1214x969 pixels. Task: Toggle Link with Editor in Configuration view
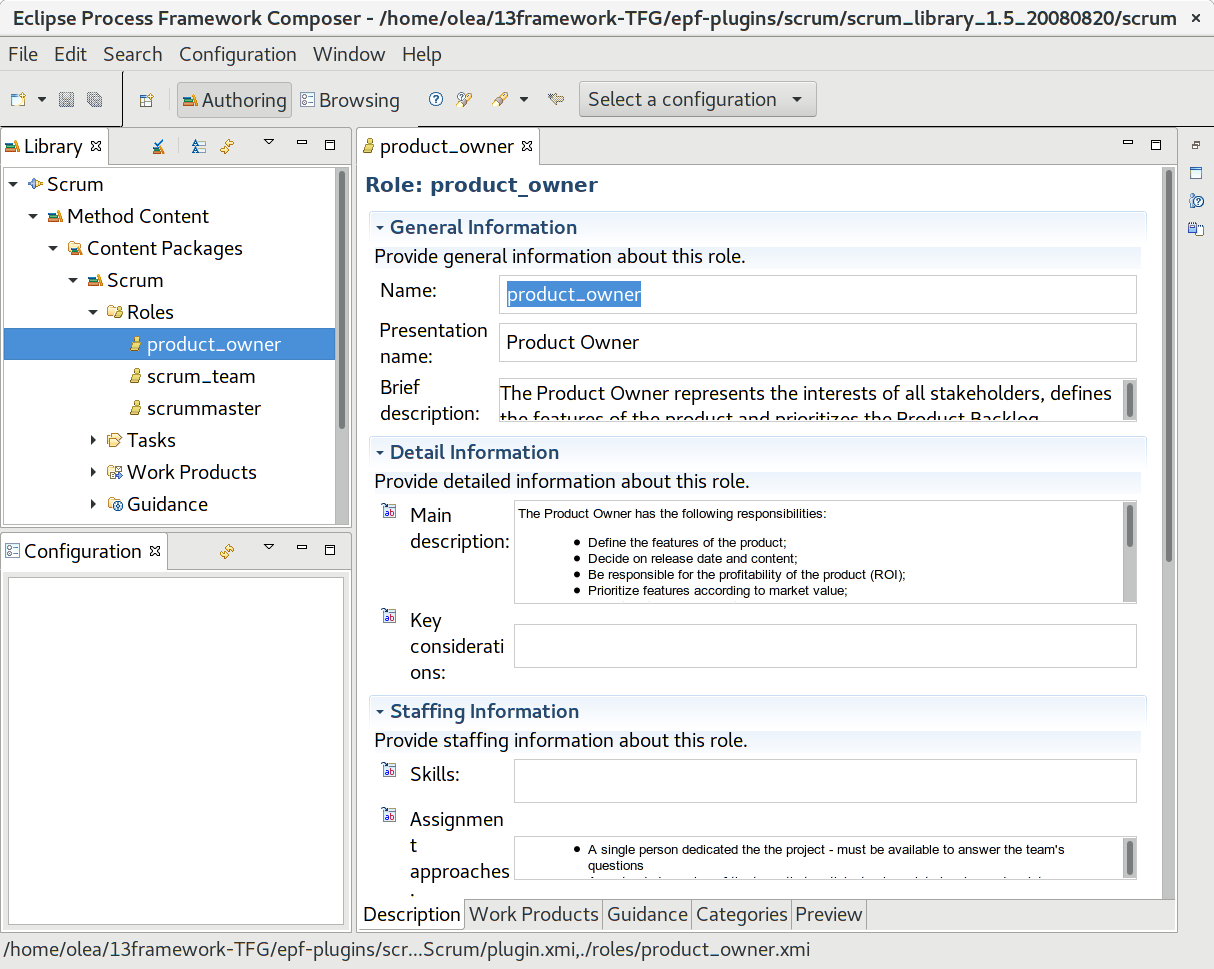click(227, 551)
